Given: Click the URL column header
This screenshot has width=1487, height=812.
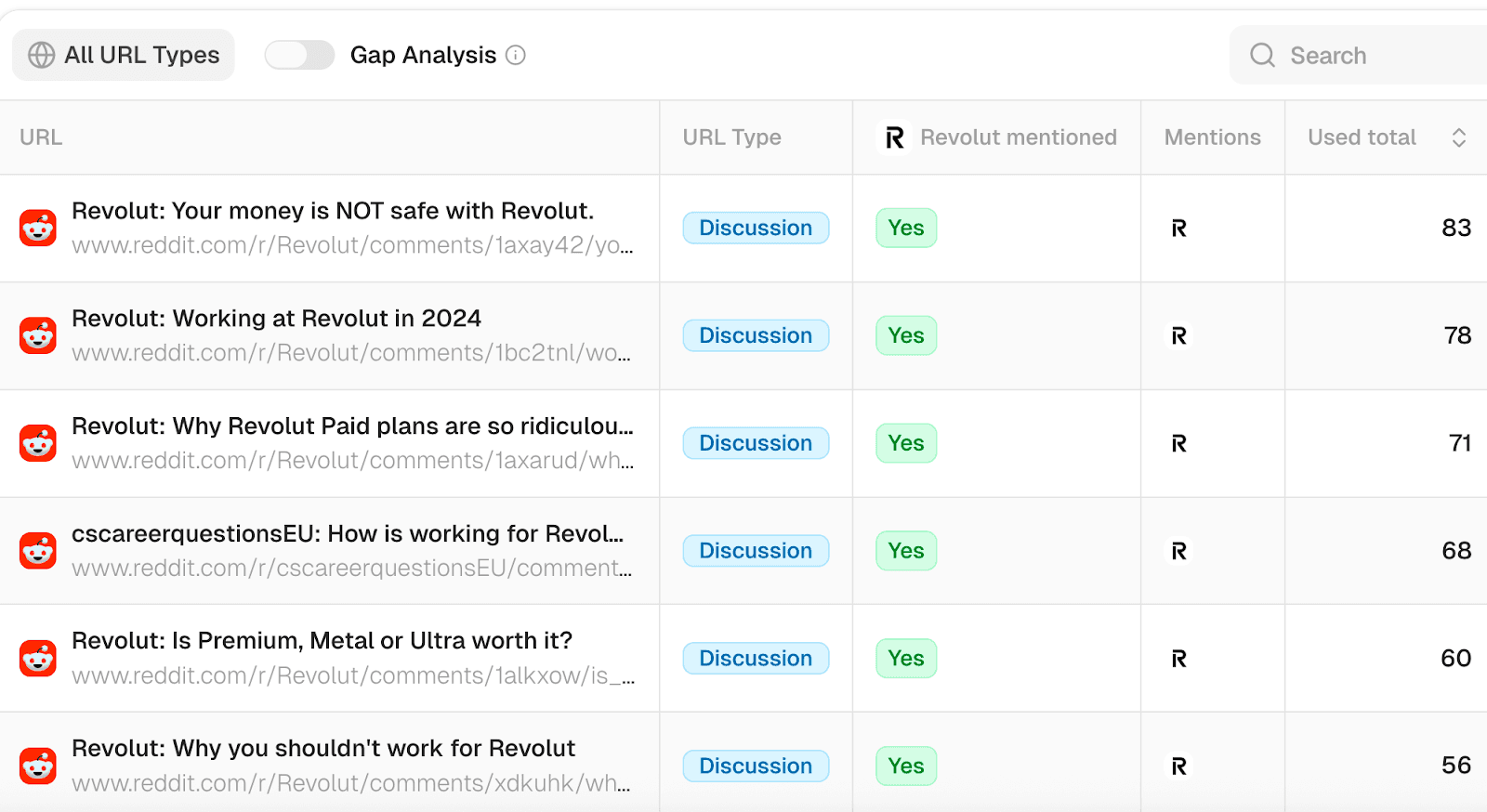Looking at the screenshot, I should (x=41, y=138).
